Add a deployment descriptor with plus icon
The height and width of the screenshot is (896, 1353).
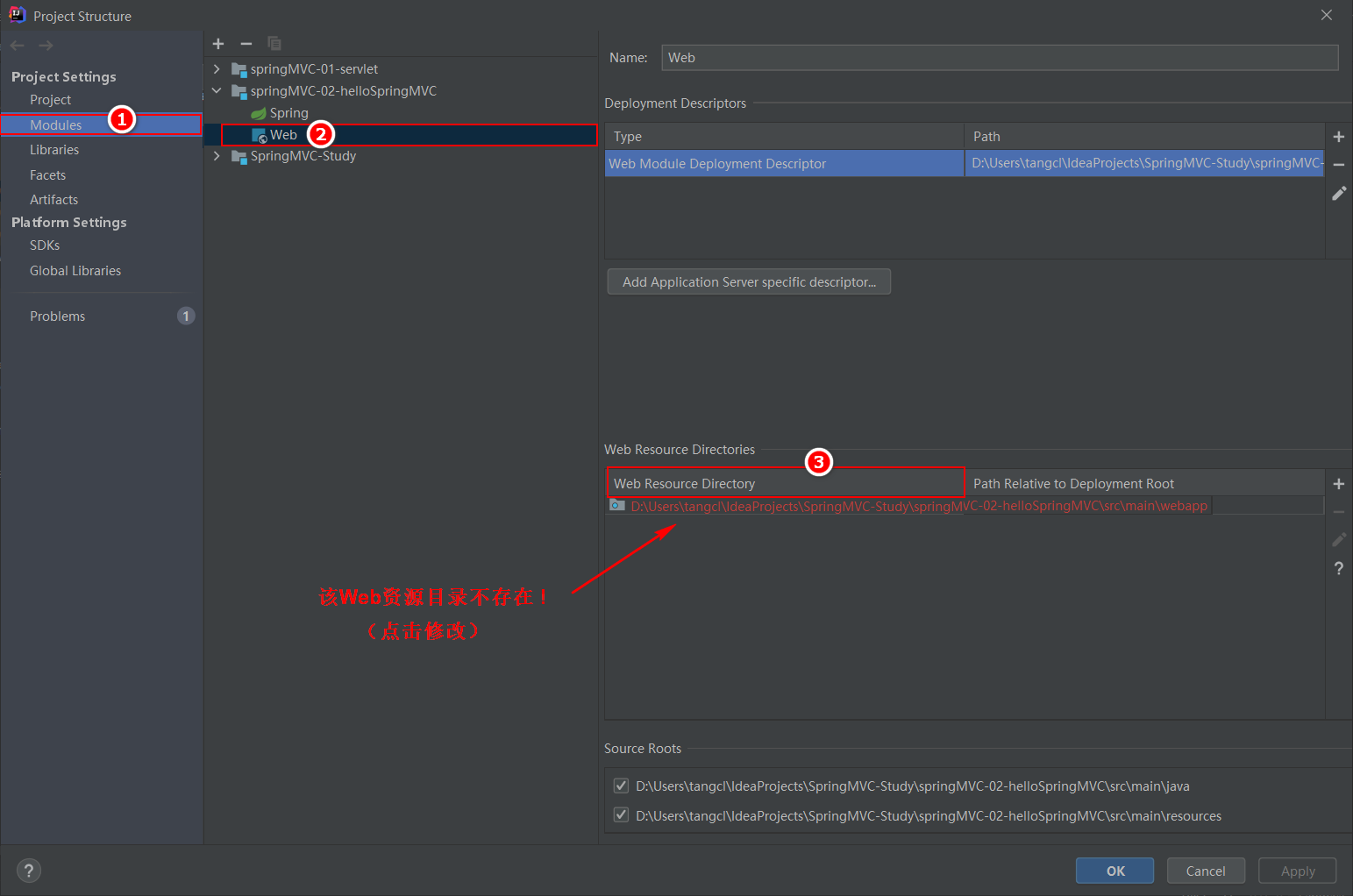coord(1339,137)
